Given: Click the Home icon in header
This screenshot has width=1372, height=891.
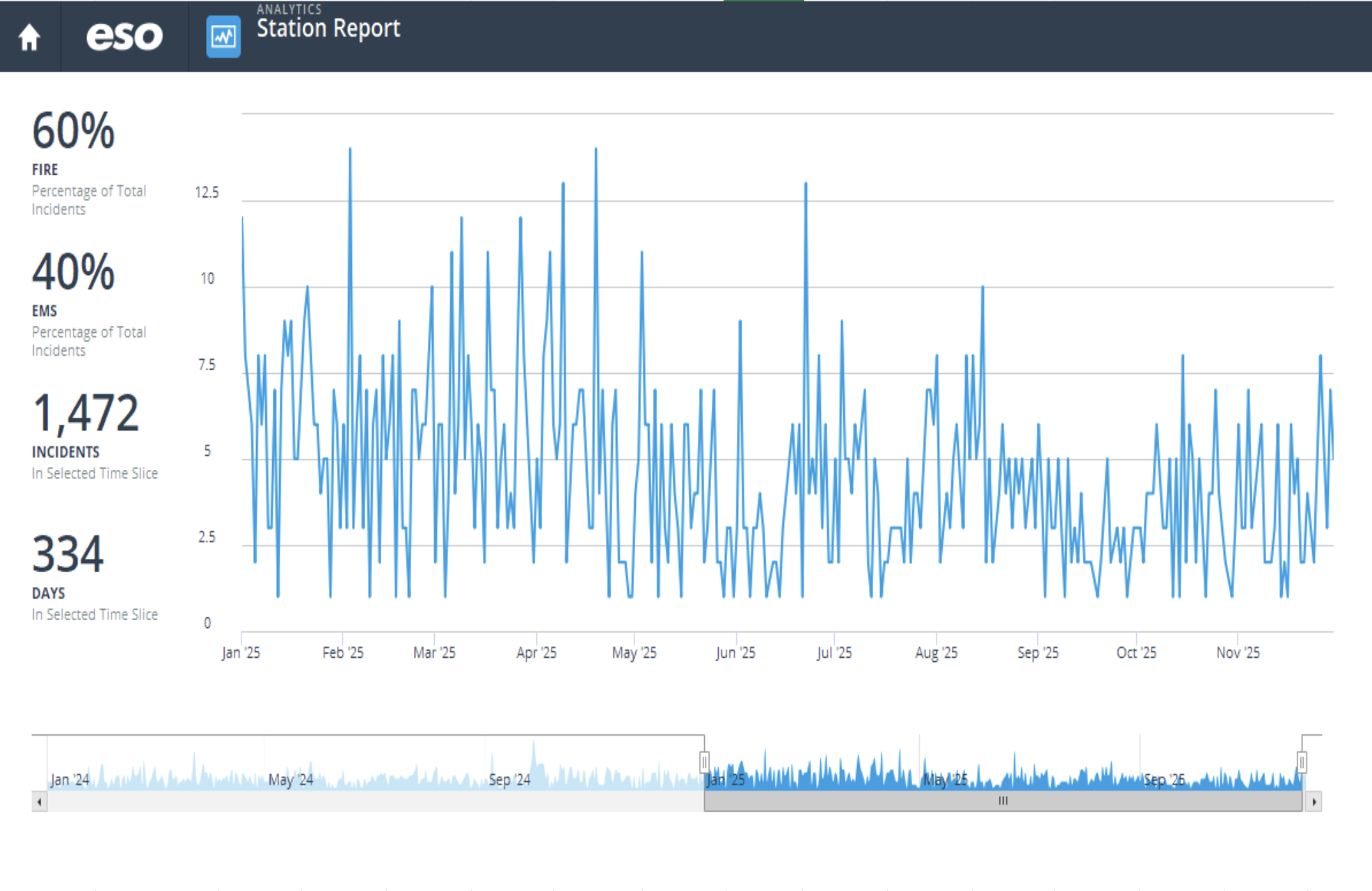Looking at the screenshot, I should [29, 37].
